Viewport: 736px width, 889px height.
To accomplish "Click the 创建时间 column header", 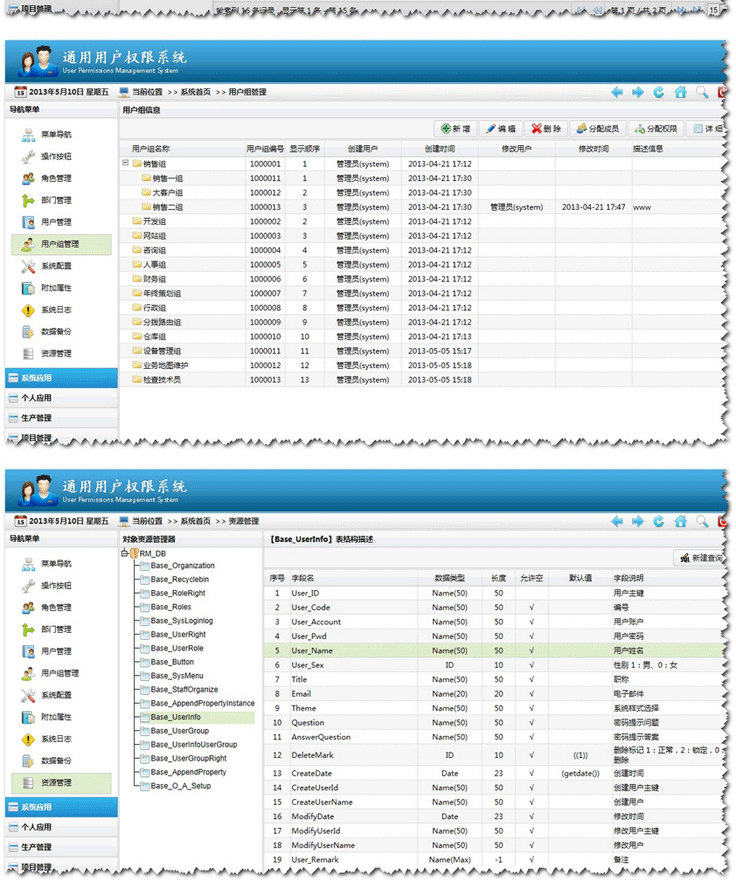I will [x=440, y=149].
